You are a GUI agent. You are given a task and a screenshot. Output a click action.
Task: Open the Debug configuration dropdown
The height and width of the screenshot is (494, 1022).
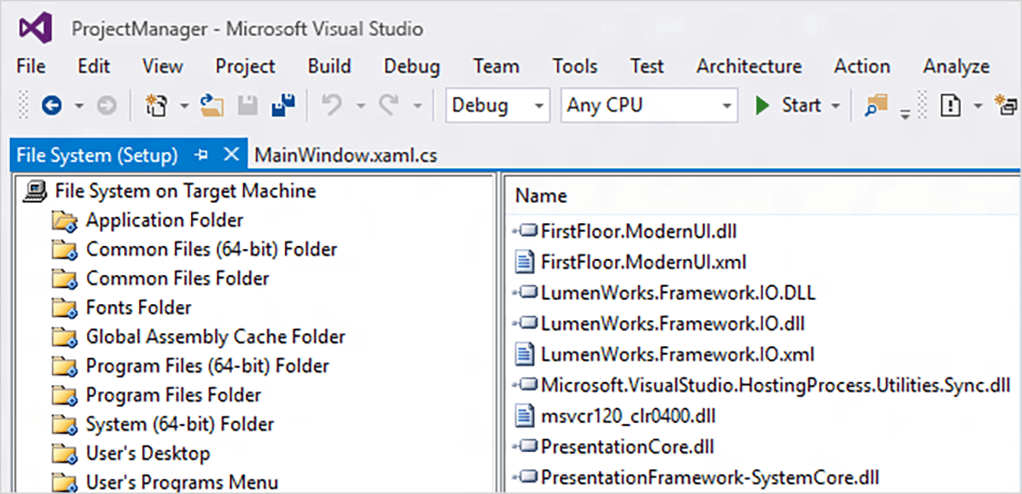(538, 106)
